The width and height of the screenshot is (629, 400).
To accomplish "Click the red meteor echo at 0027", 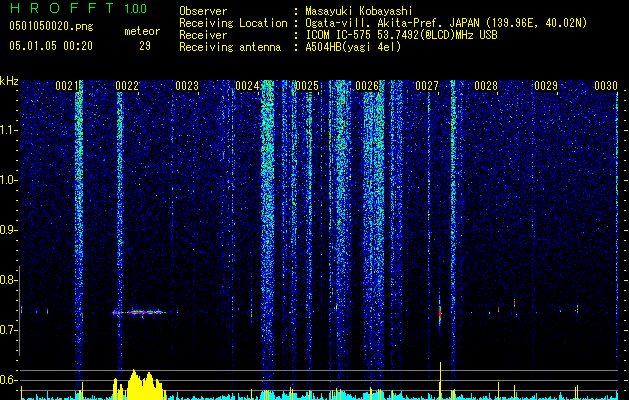I will pyautogui.click(x=440, y=311).
